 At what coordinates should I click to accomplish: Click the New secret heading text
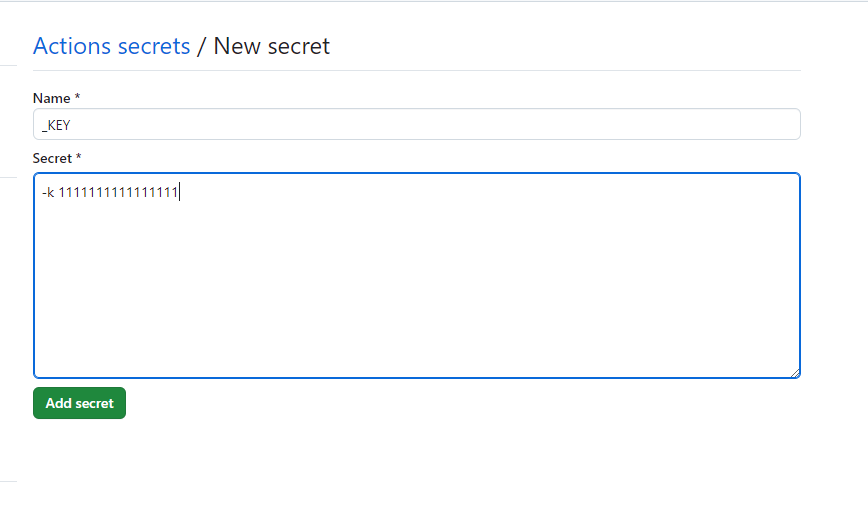click(x=271, y=46)
